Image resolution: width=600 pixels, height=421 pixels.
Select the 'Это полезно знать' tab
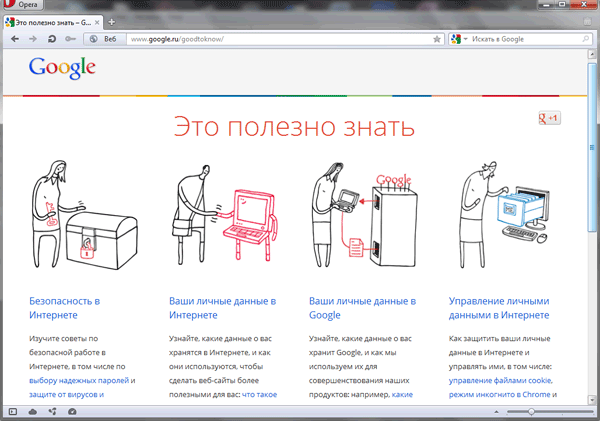click(50, 21)
